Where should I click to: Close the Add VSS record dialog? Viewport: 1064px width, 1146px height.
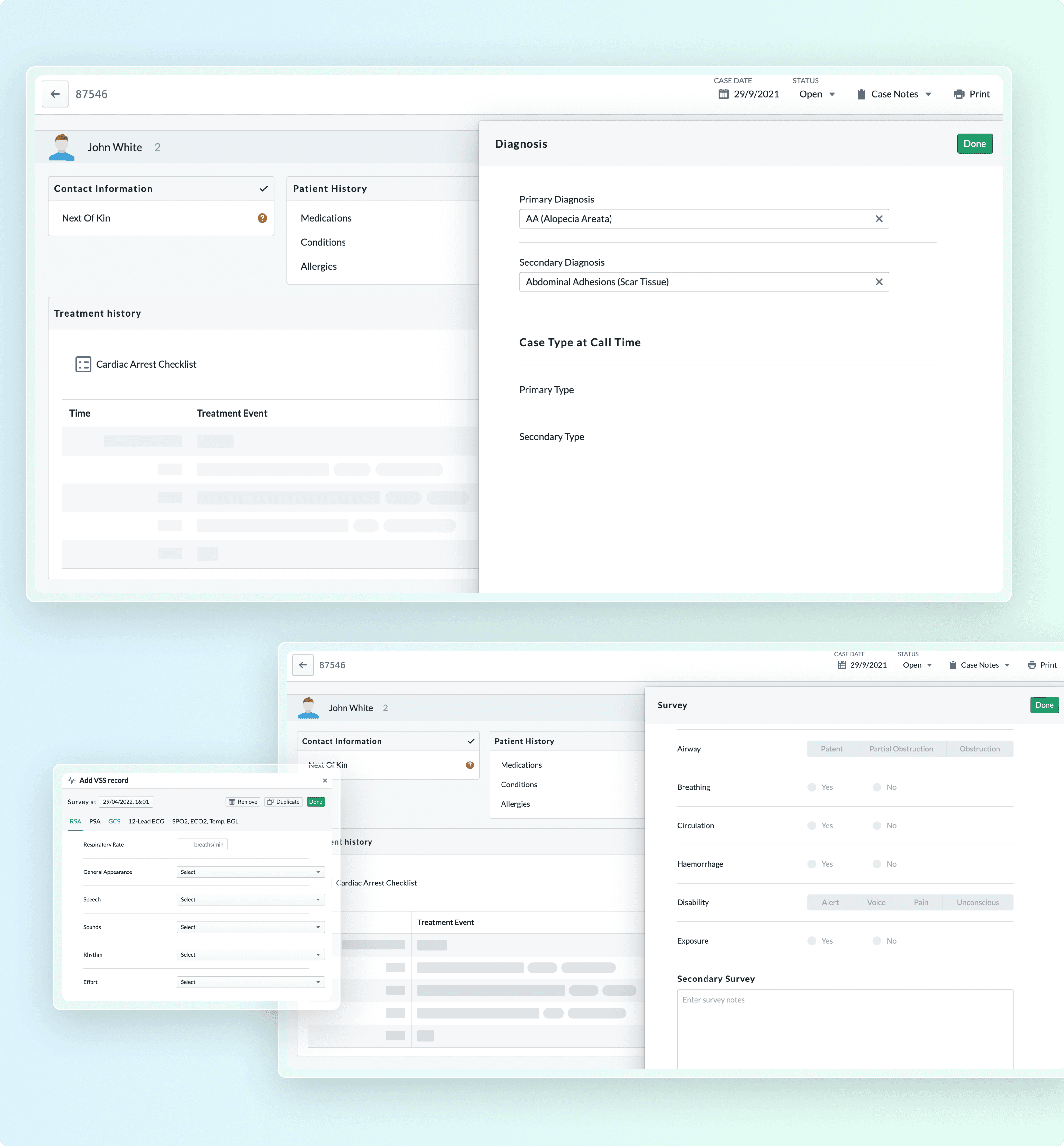click(x=325, y=780)
